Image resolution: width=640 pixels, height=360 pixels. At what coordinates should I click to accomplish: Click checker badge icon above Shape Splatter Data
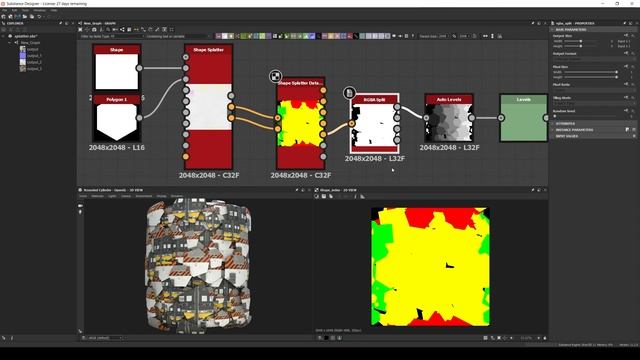tap(276, 76)
